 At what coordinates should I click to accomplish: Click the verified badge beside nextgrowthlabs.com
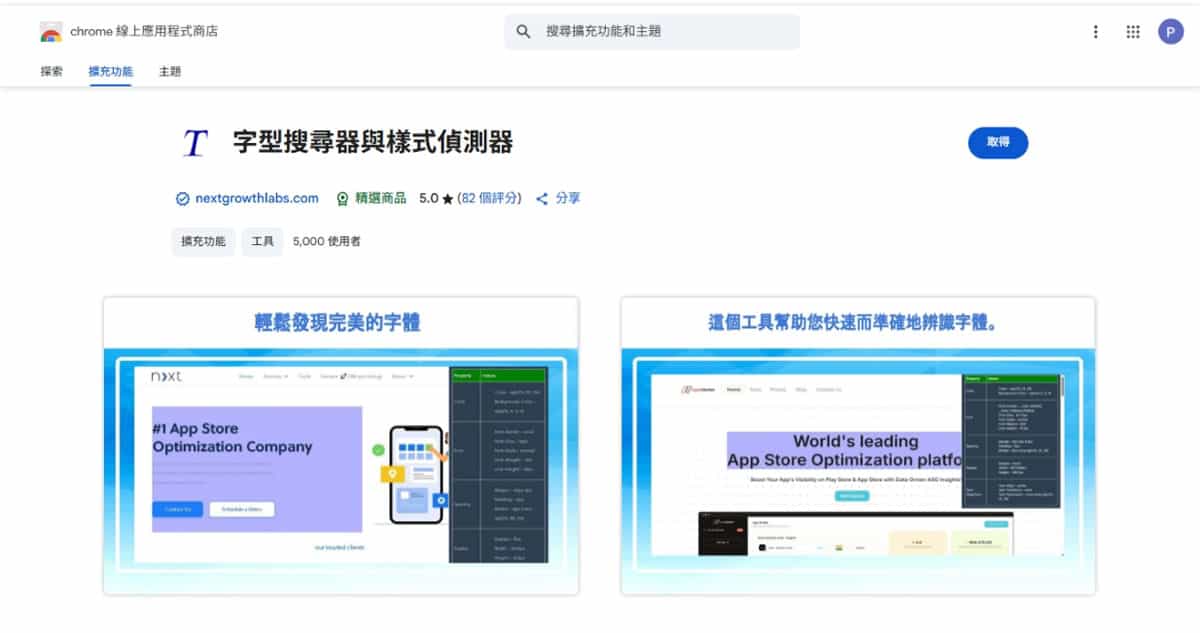point(182,199)
